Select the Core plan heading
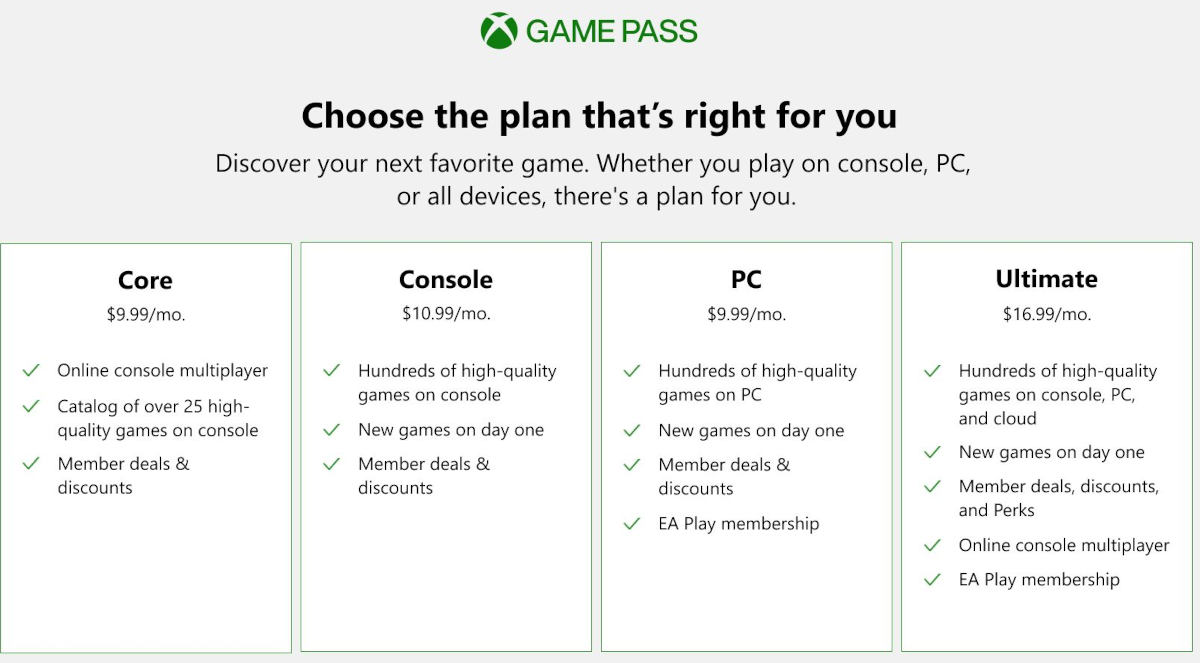1200x663 pixels. click(145, 280)
